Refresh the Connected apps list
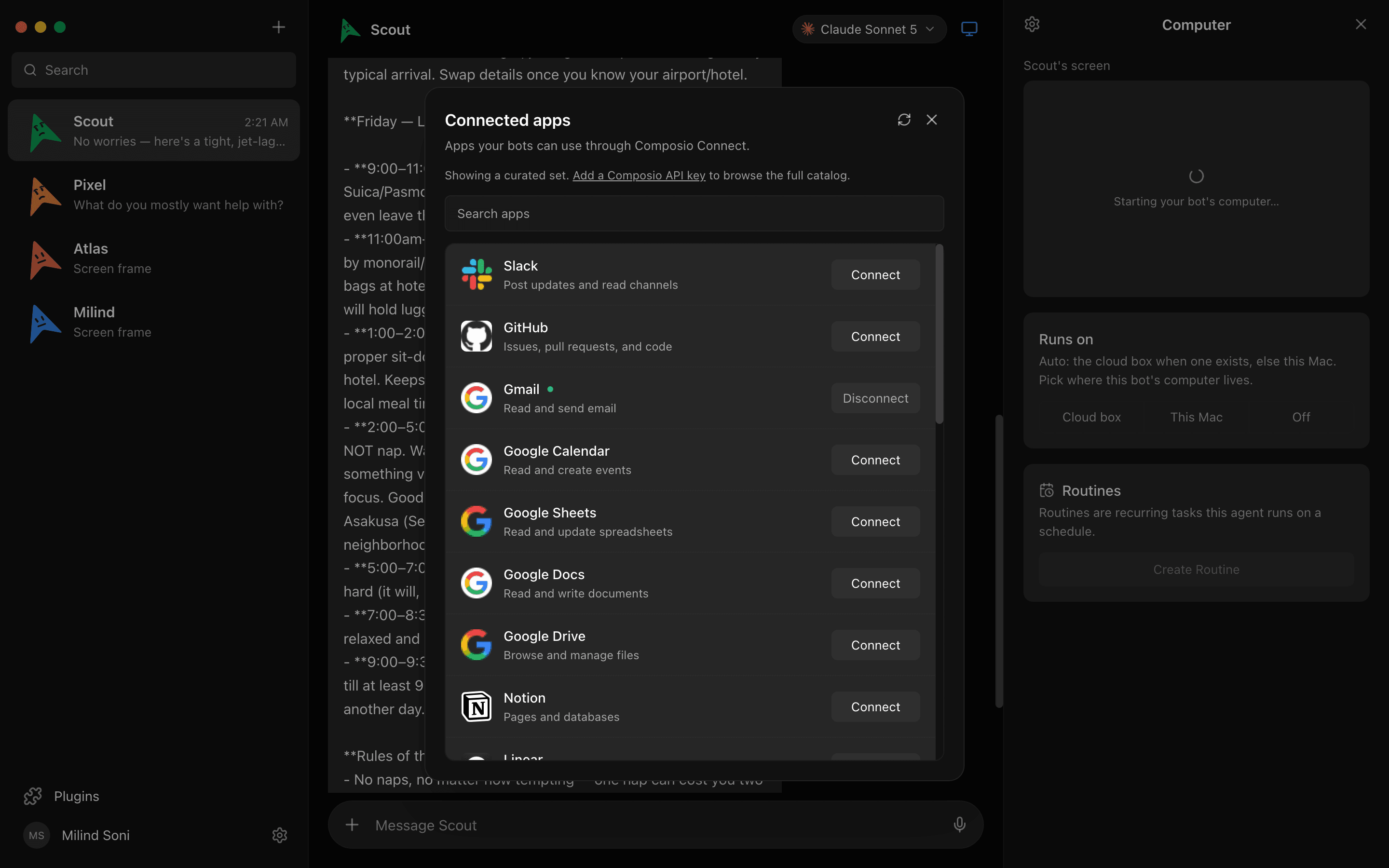Screen dimensions: 1389x868 point(904,120)
